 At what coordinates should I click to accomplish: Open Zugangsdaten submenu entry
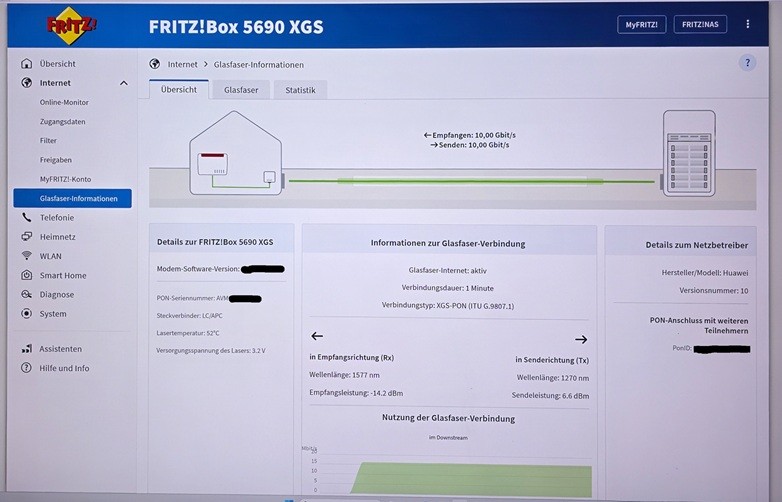tap(62, 121)
